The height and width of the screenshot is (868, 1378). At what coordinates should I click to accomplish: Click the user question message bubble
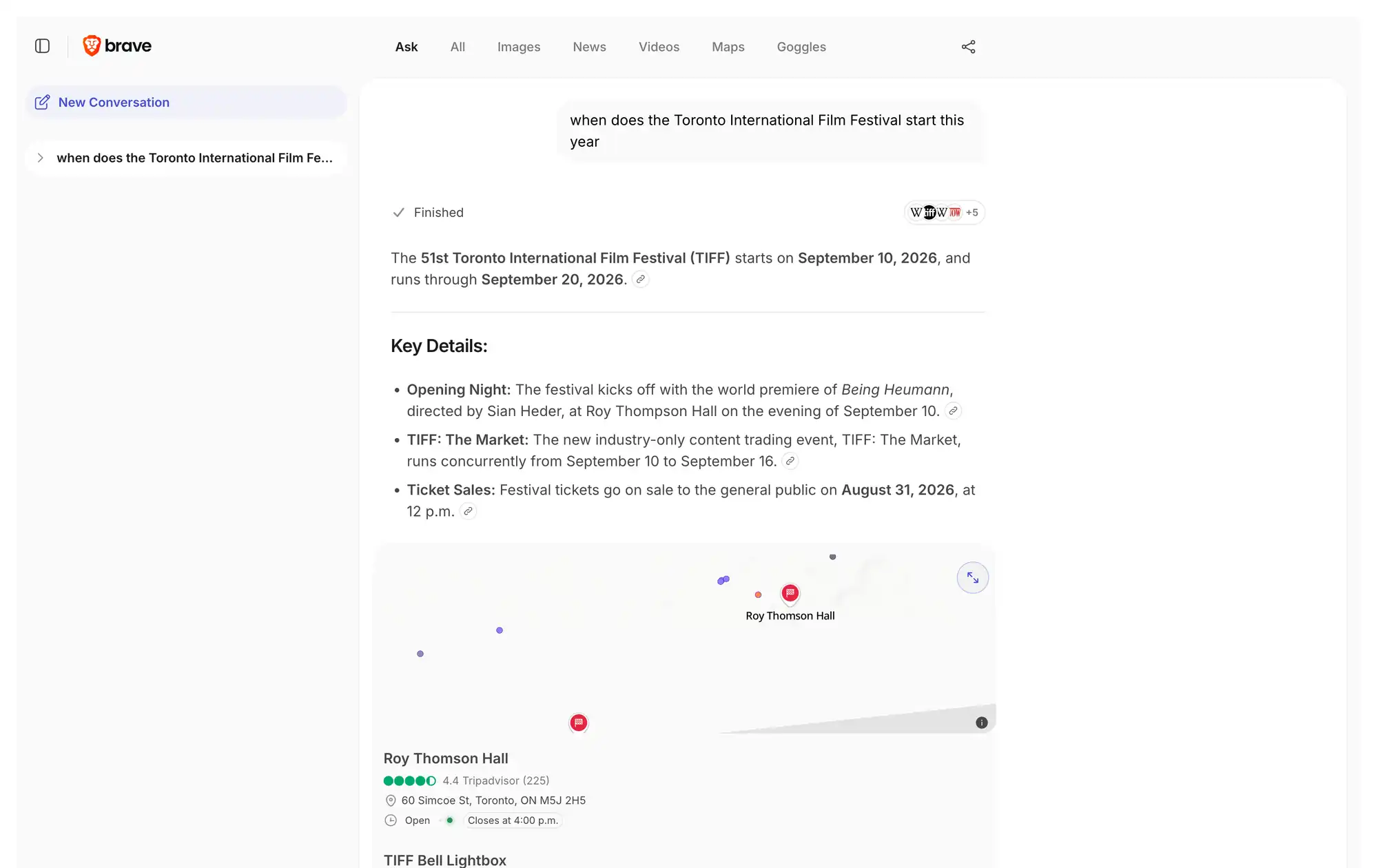[770, 131]
